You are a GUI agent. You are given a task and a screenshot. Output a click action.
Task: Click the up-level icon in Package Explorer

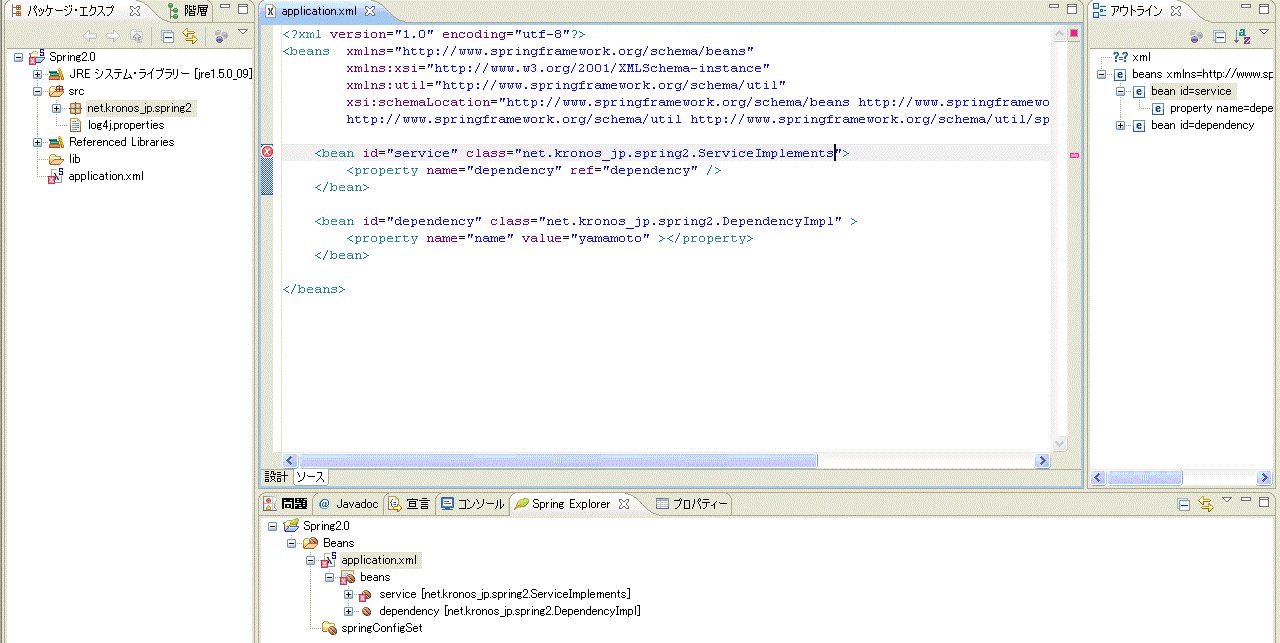pyautogui.click(x=136, y=36)
